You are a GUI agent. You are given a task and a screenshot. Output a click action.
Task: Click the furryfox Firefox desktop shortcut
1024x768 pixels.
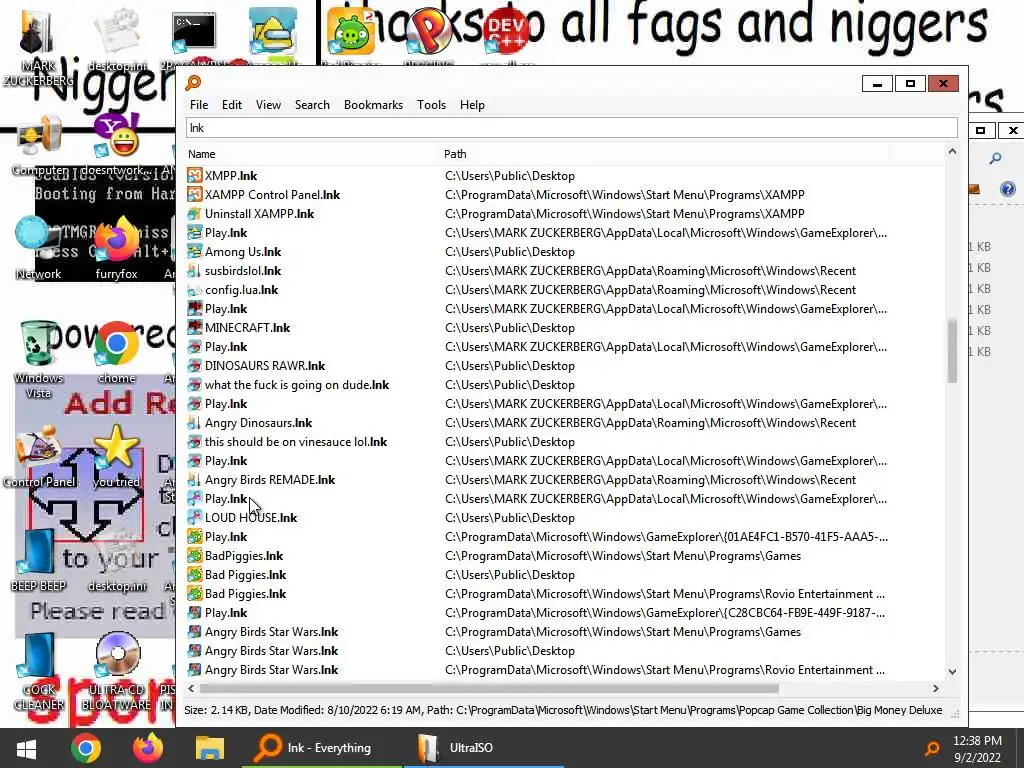116,248
